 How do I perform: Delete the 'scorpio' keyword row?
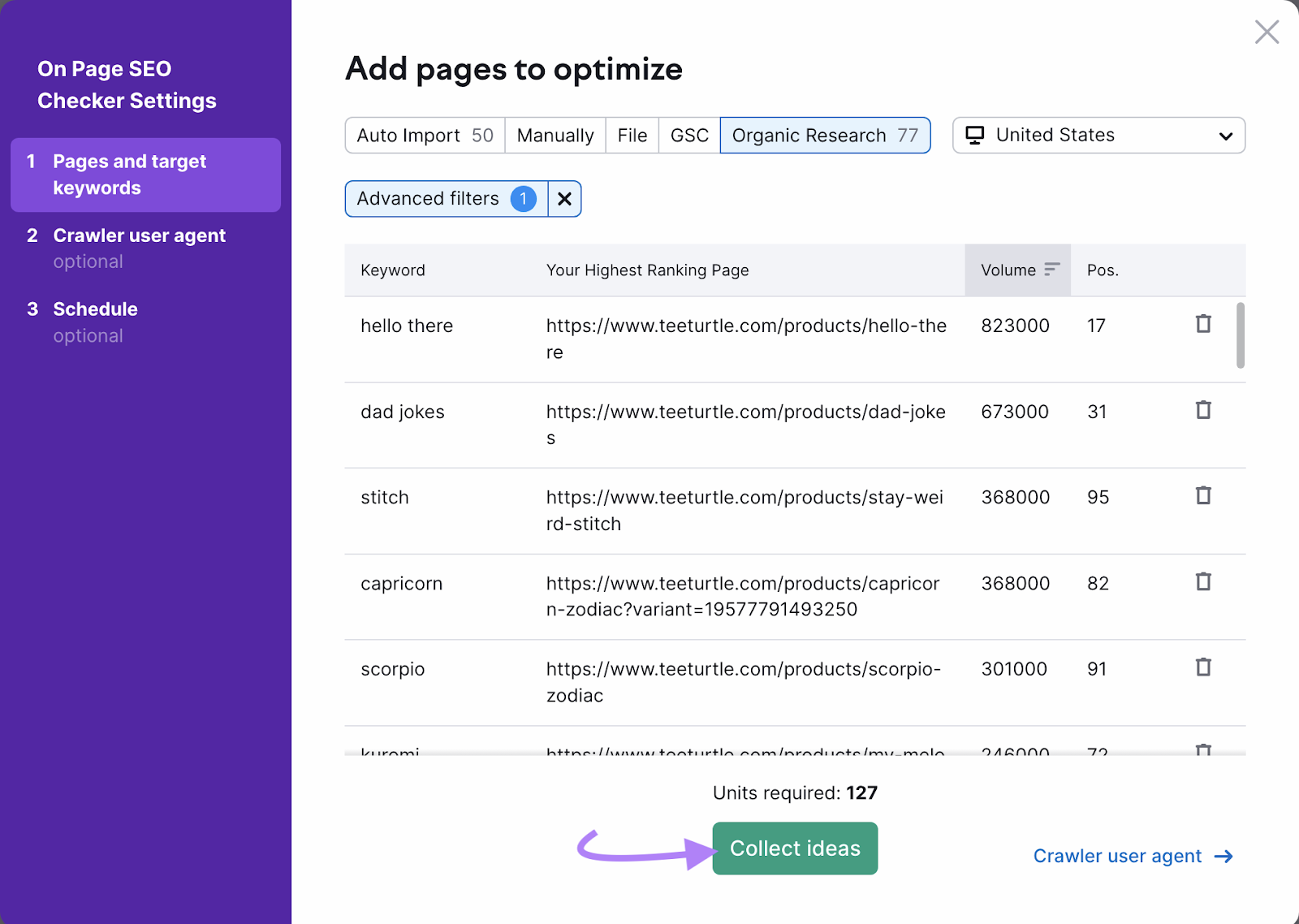pos(1203,667)
